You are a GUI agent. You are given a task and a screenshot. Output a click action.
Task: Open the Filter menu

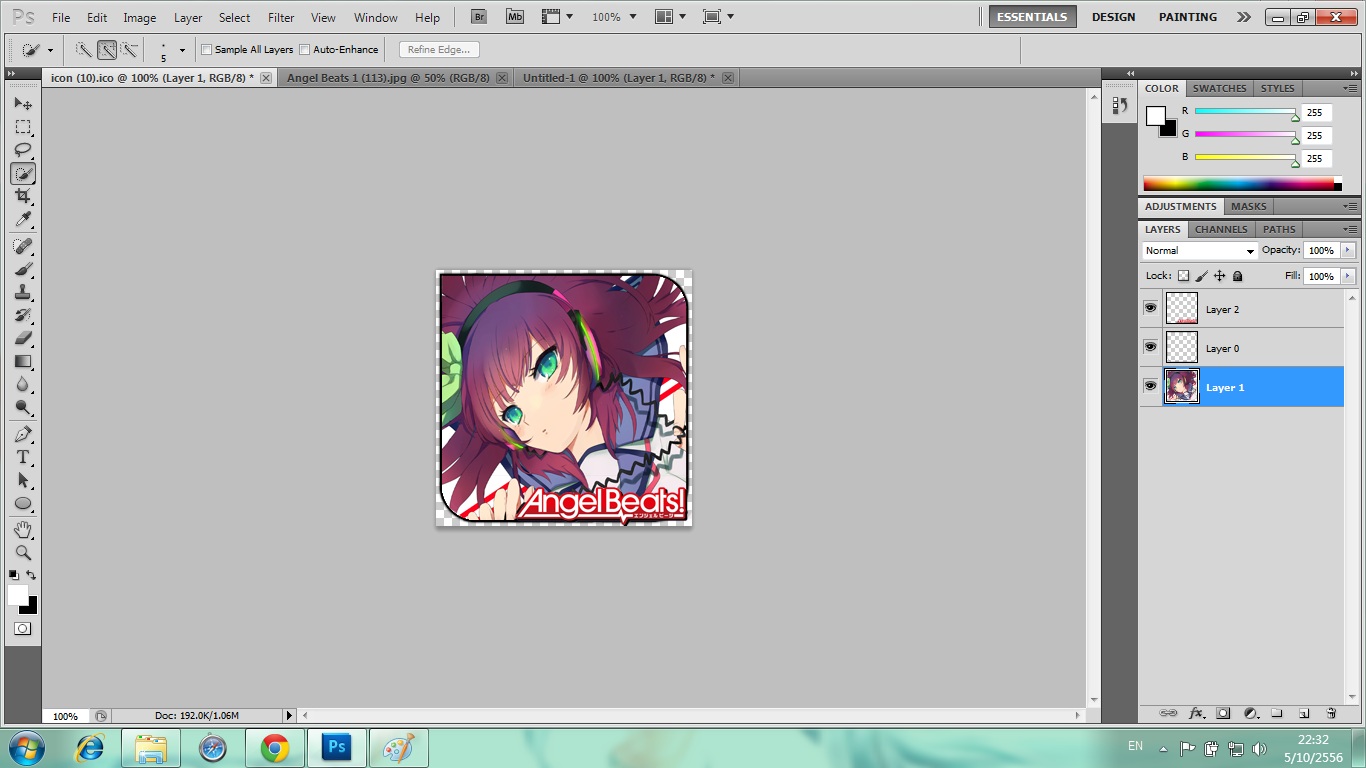pos(281,17)
